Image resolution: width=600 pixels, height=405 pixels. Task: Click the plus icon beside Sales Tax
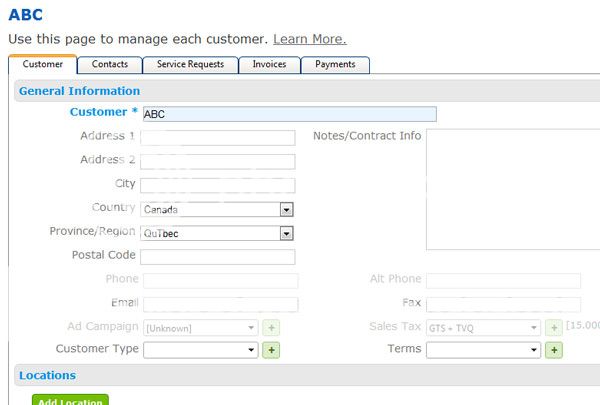554,327
